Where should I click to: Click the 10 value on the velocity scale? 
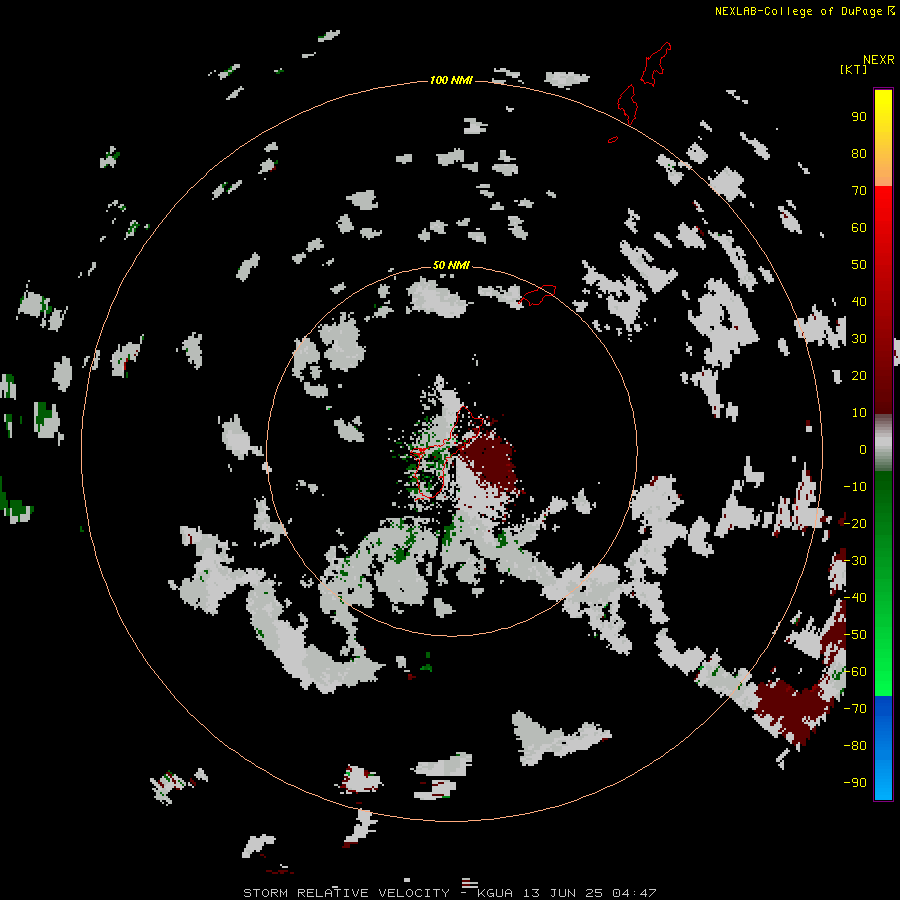coord(859,413)
